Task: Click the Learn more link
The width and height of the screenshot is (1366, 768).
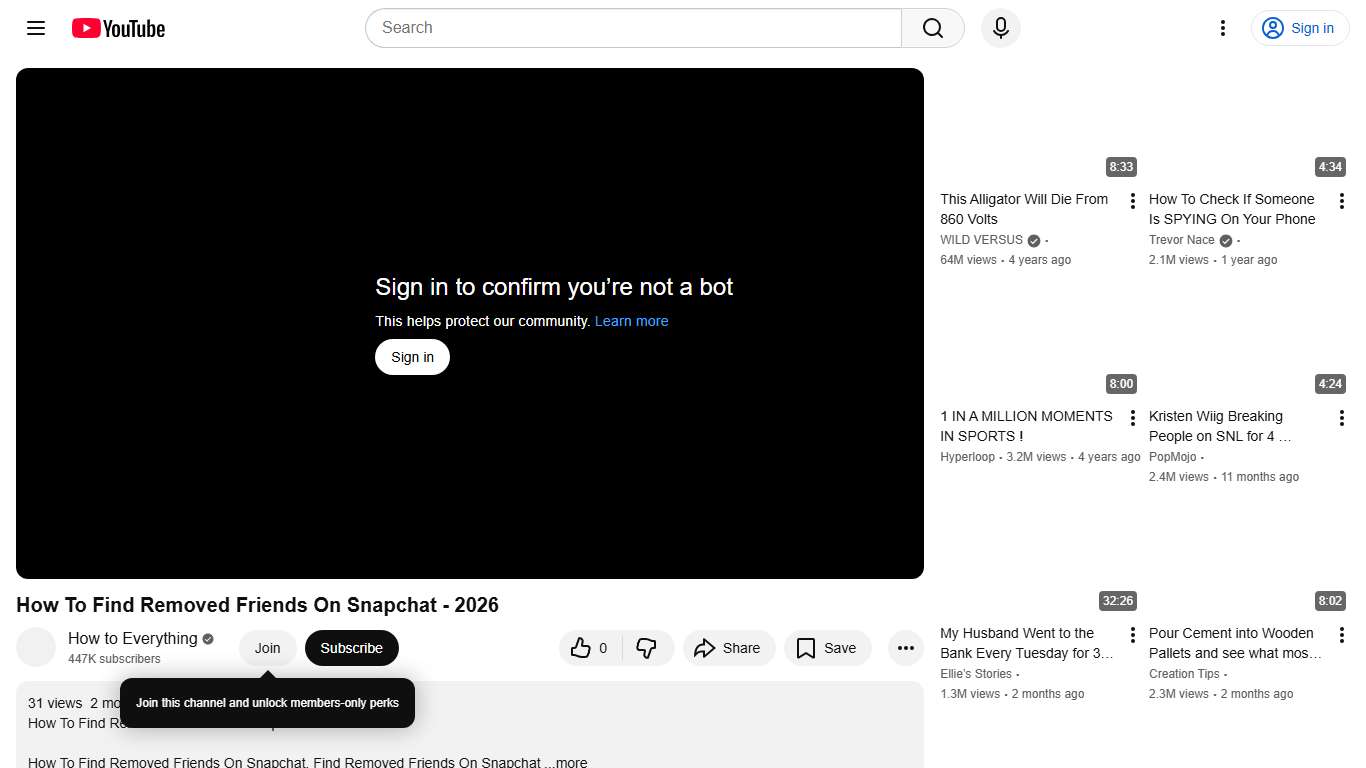Action: (631, 321)
